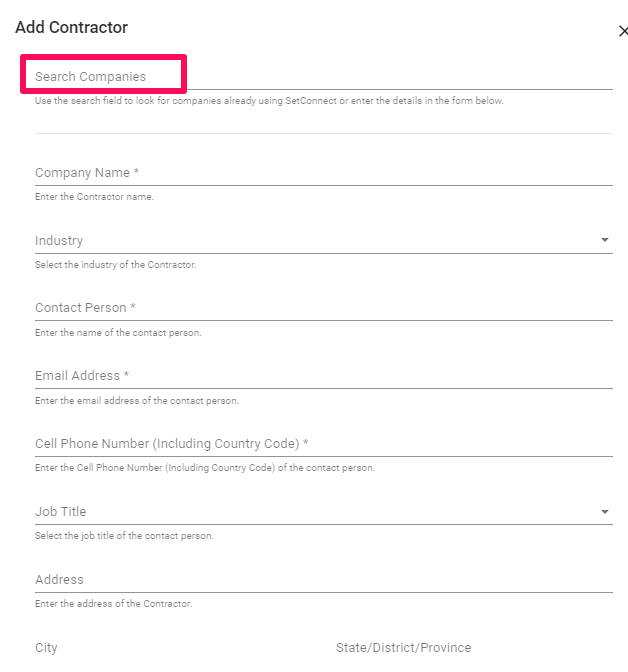The width and height of the screenshot is (628, 672).
Task: Open the Industry dropdown arrow
Action: pyautogui.click(x=604, y=240)
